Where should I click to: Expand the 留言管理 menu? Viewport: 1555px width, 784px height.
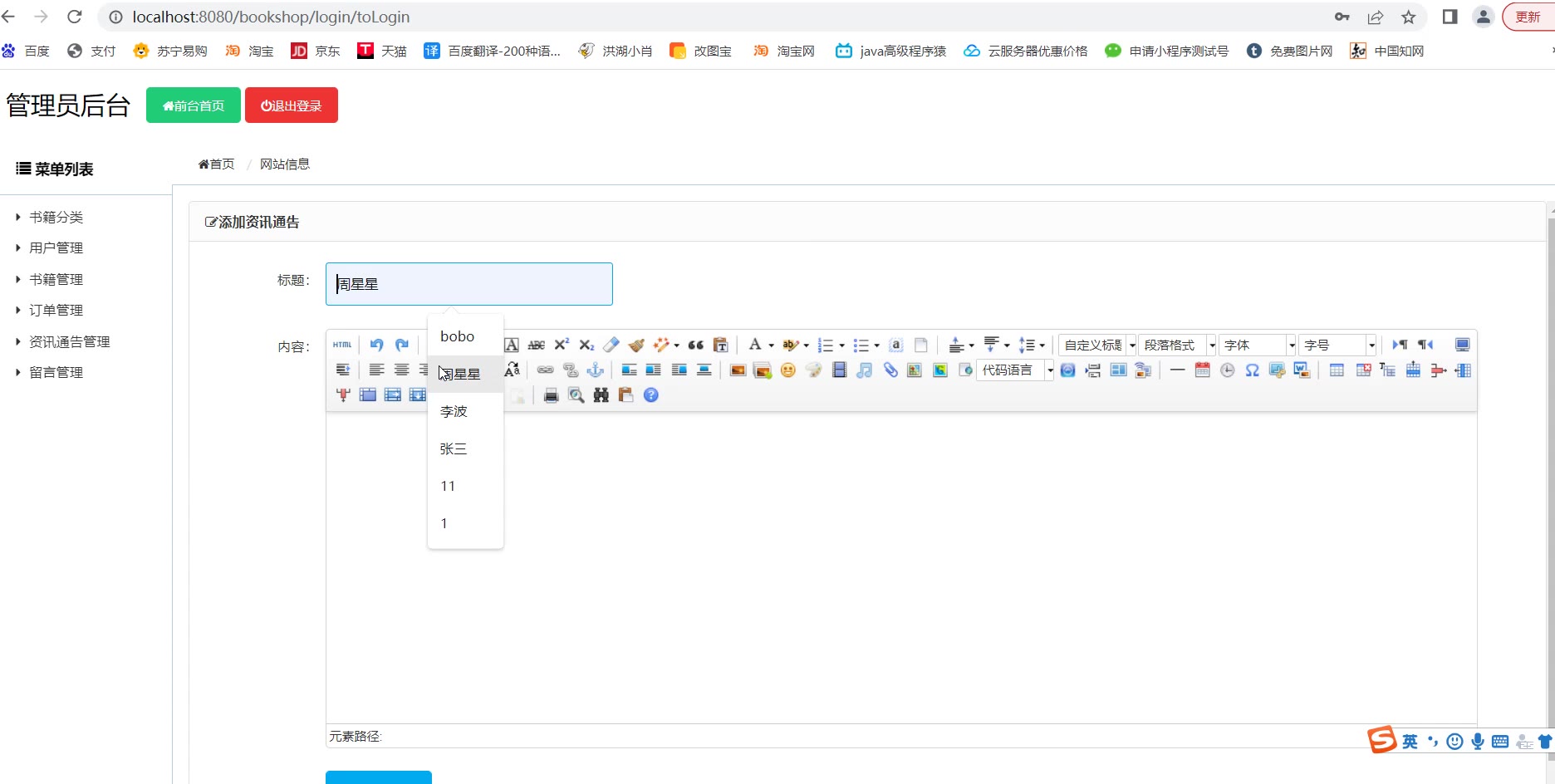56,372
